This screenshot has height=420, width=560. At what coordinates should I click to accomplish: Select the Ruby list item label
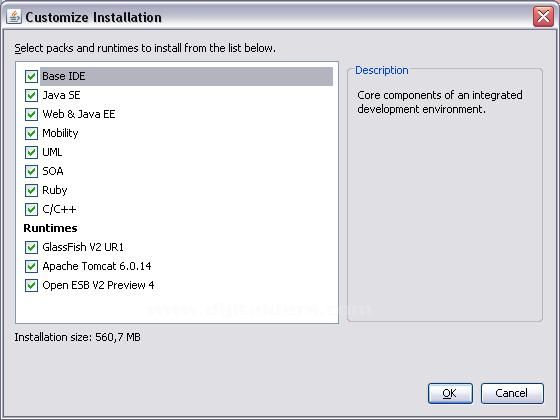[x=55, y=190]
